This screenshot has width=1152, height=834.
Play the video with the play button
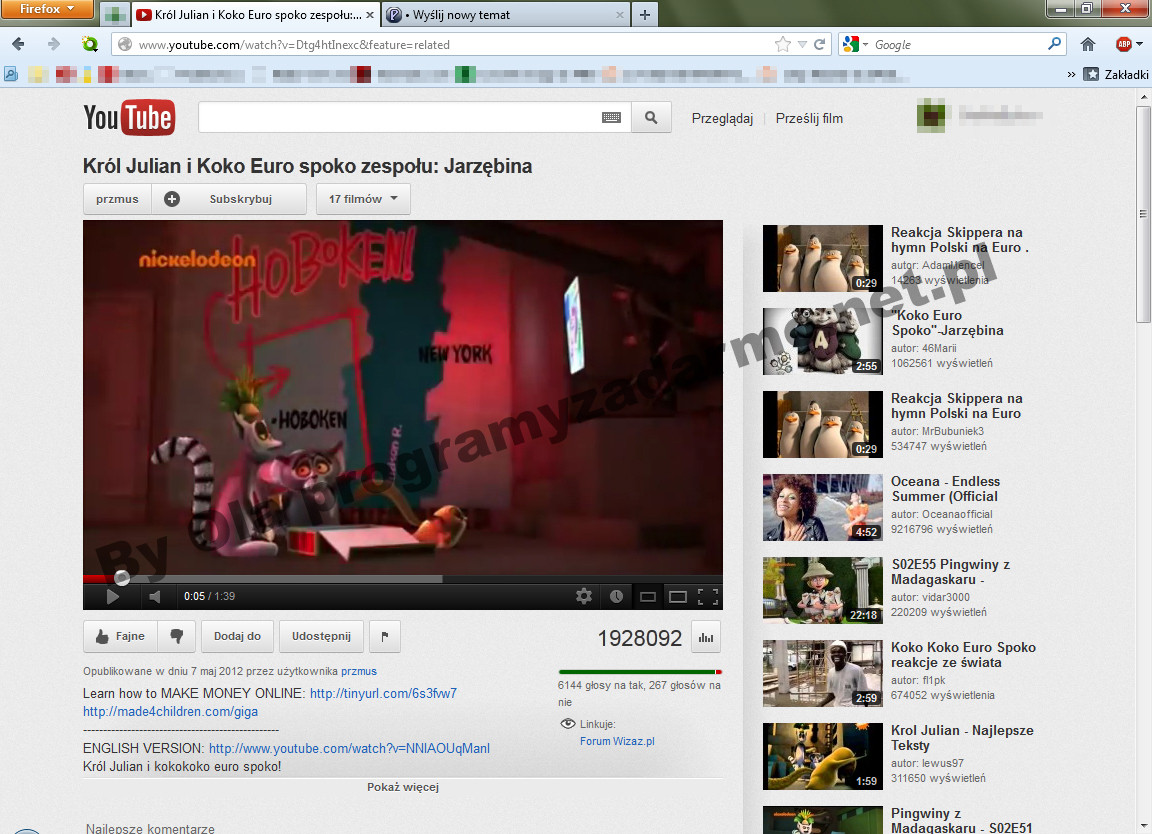[112, 597]
